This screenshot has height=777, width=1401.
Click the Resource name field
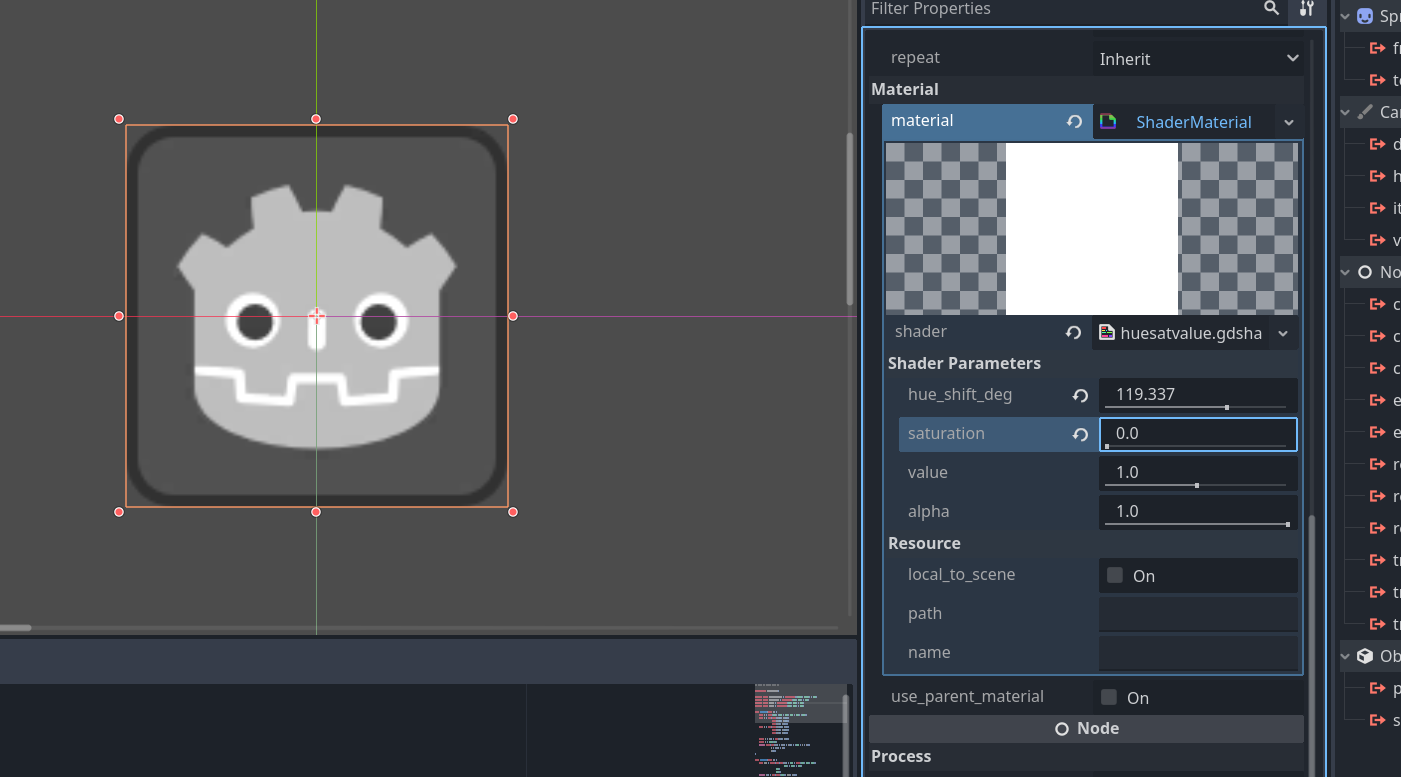coord(1198,653)
